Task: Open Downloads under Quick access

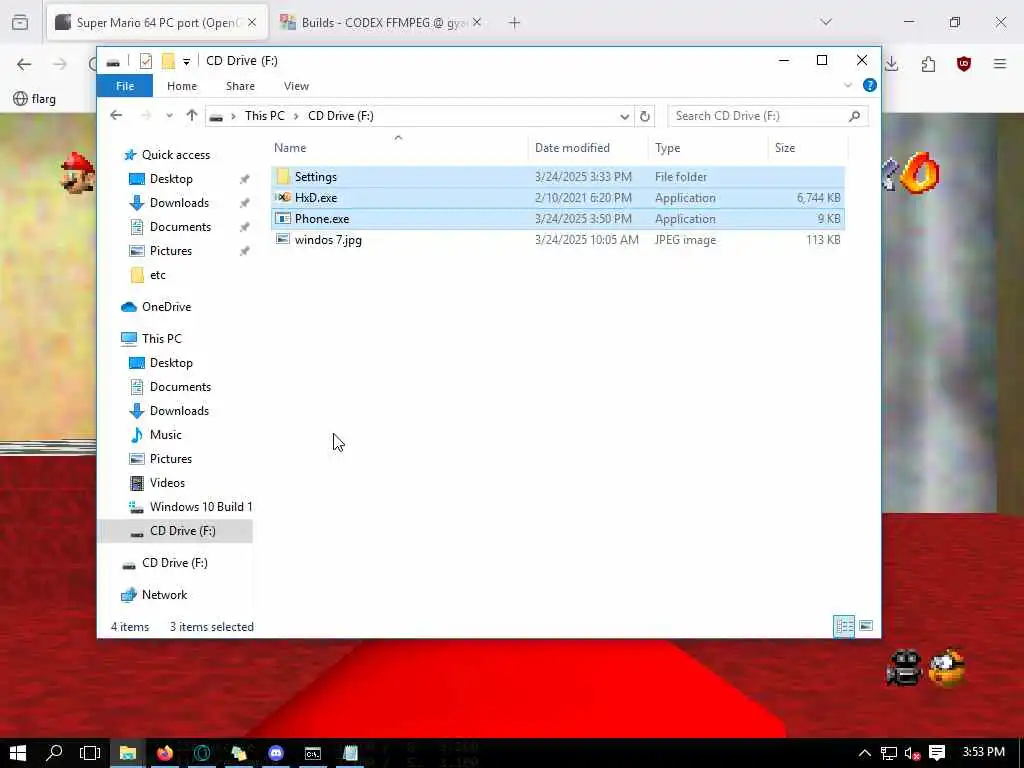Action: (x=179, y=202)
